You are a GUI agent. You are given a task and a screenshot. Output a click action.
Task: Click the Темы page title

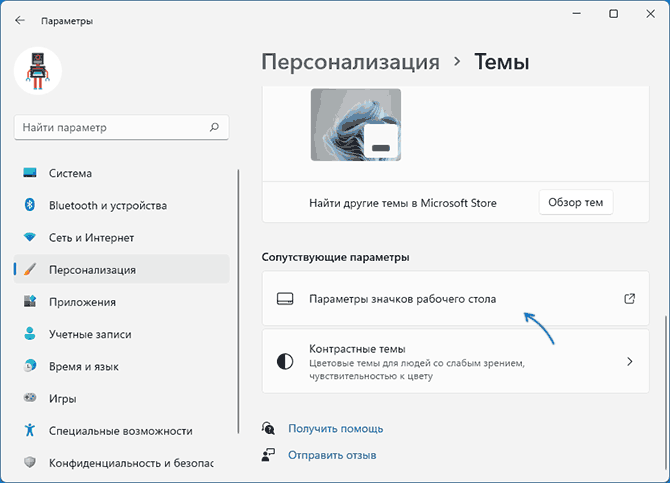click(x=502, y=62)
